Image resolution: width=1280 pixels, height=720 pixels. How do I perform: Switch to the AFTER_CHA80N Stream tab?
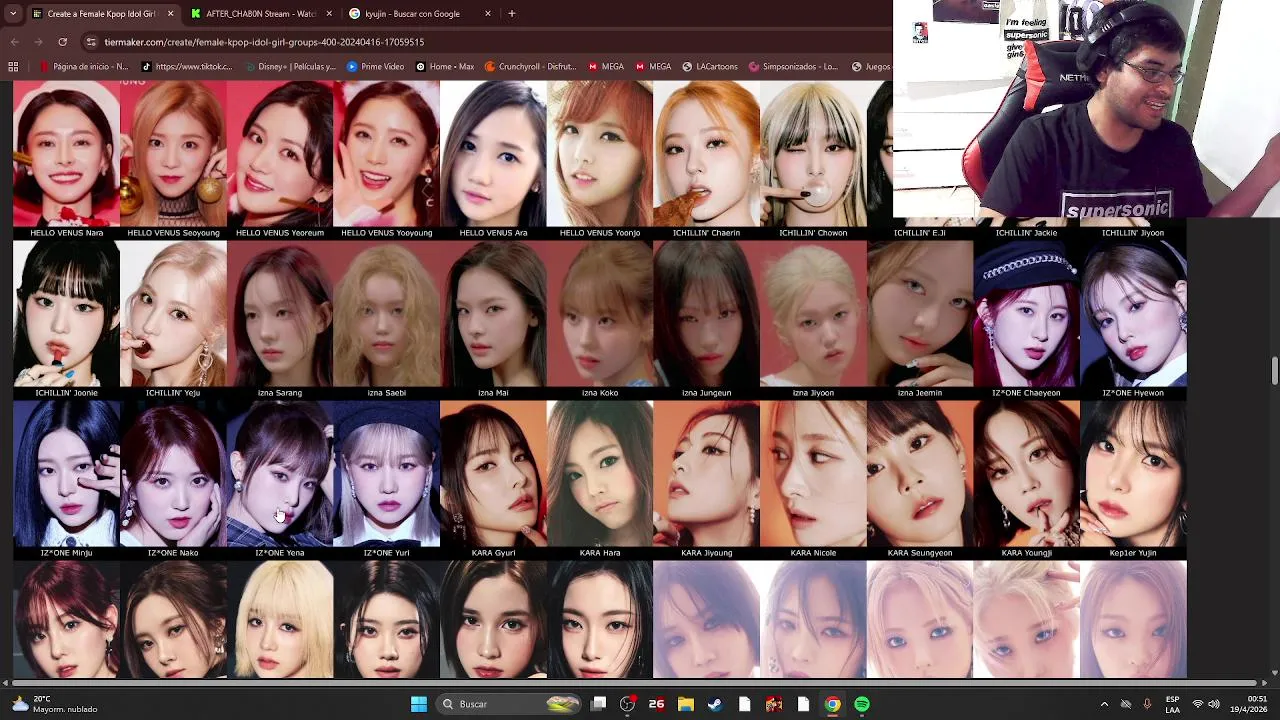(262, 14)
